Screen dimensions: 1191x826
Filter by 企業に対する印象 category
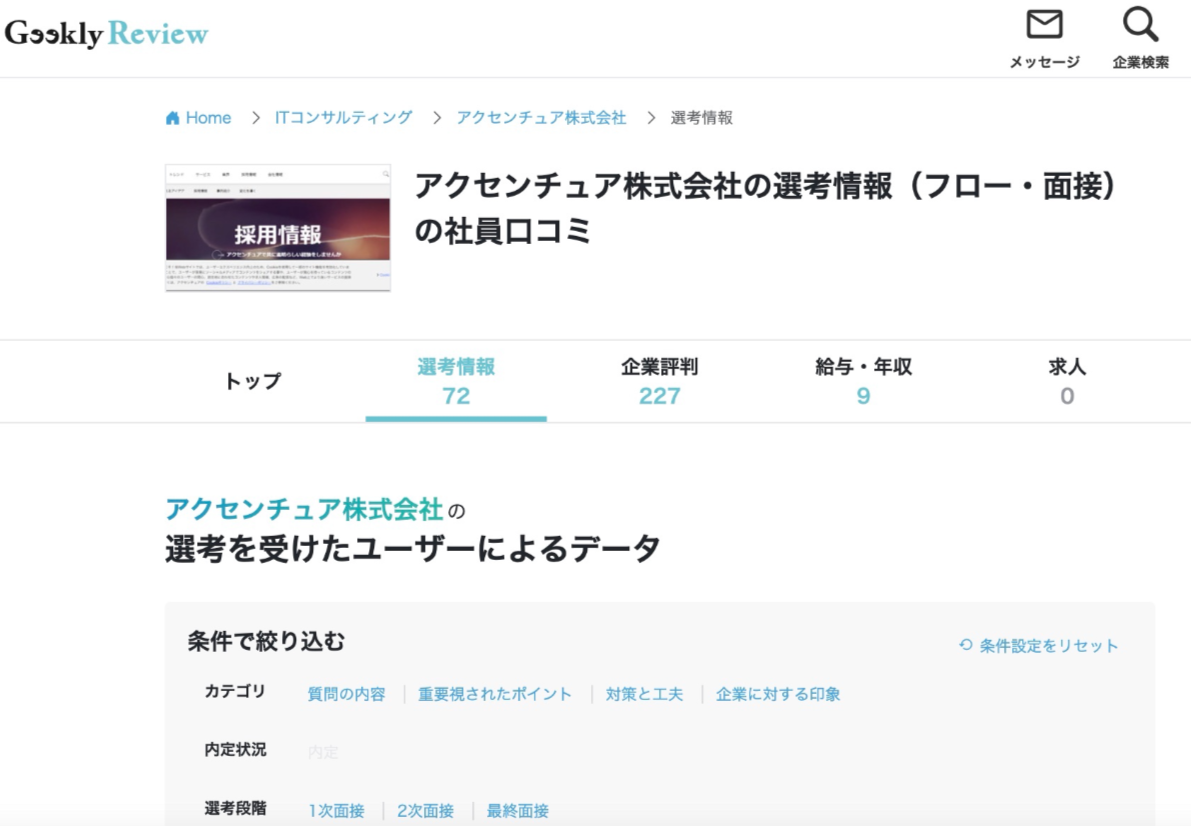point(778,694)
